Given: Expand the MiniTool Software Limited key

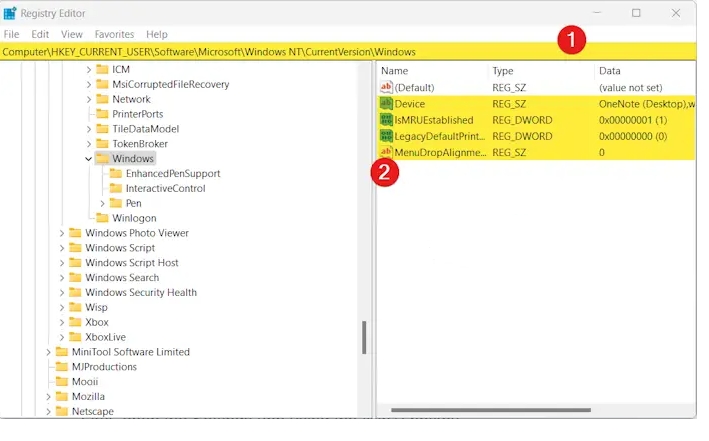Looking at the screenshot, I should 48,352.
